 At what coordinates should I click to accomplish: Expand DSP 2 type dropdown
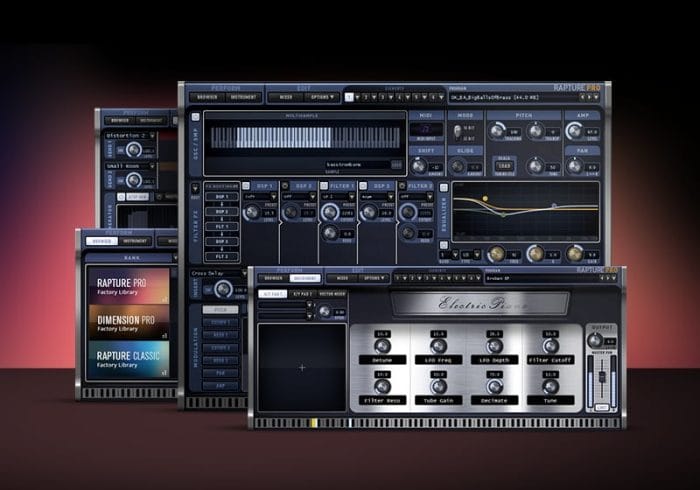pyautogui.click(x=312, y=196)
